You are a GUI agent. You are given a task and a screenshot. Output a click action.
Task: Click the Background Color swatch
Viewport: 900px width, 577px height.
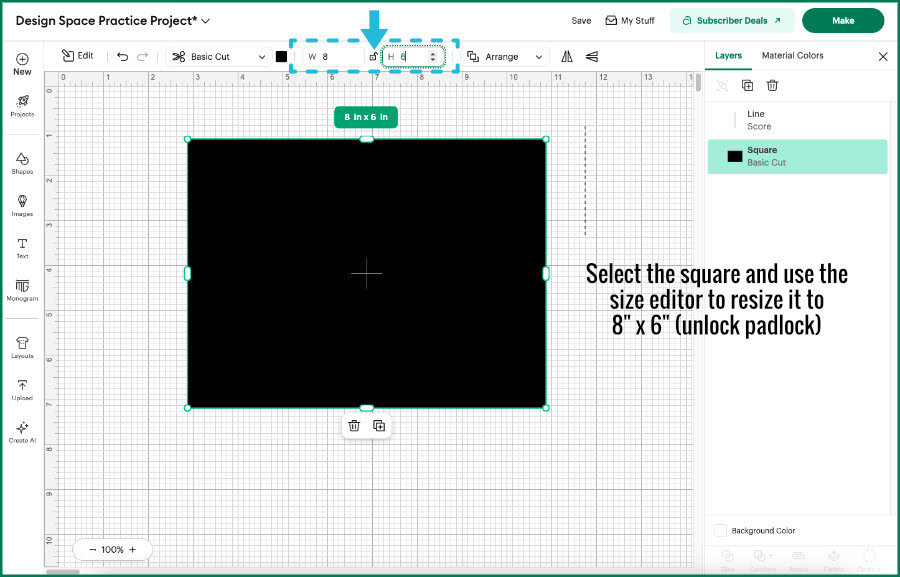(720, 530)
